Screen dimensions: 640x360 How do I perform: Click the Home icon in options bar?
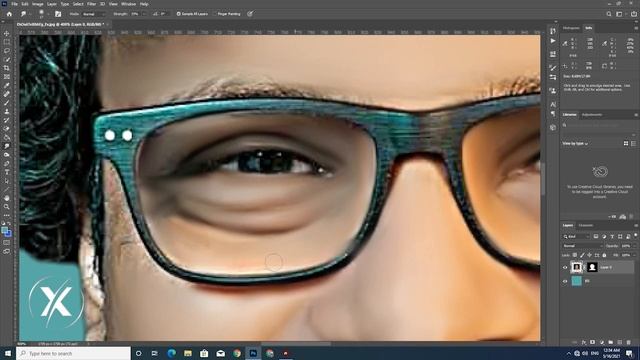coord(9,14)
